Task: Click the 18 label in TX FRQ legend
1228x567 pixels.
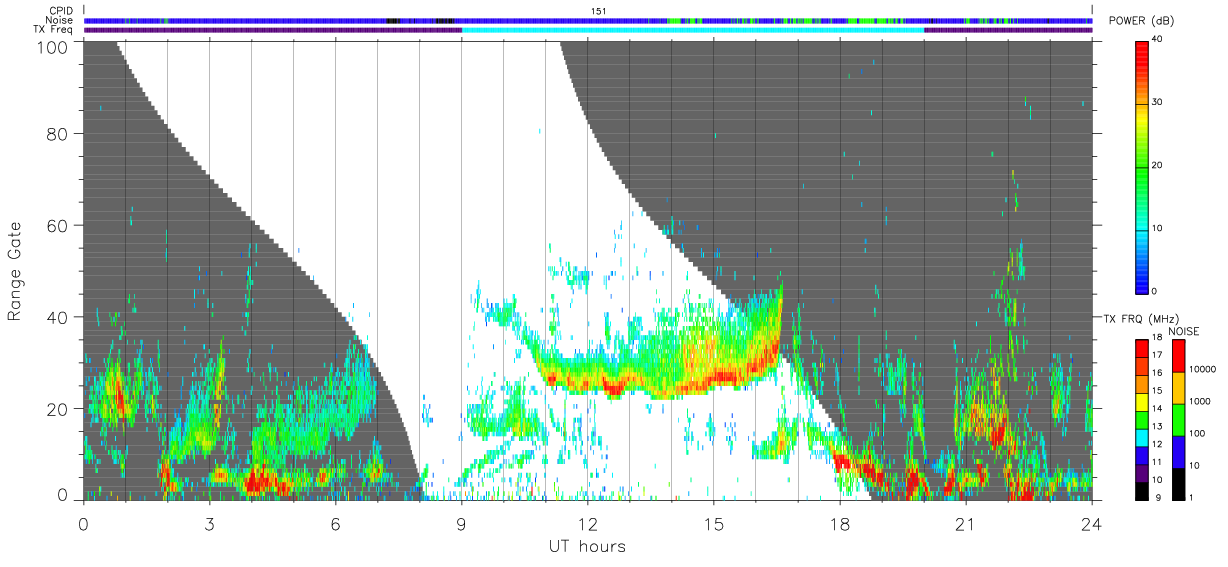Action: pyautogui.click(x=1157, y=337)
